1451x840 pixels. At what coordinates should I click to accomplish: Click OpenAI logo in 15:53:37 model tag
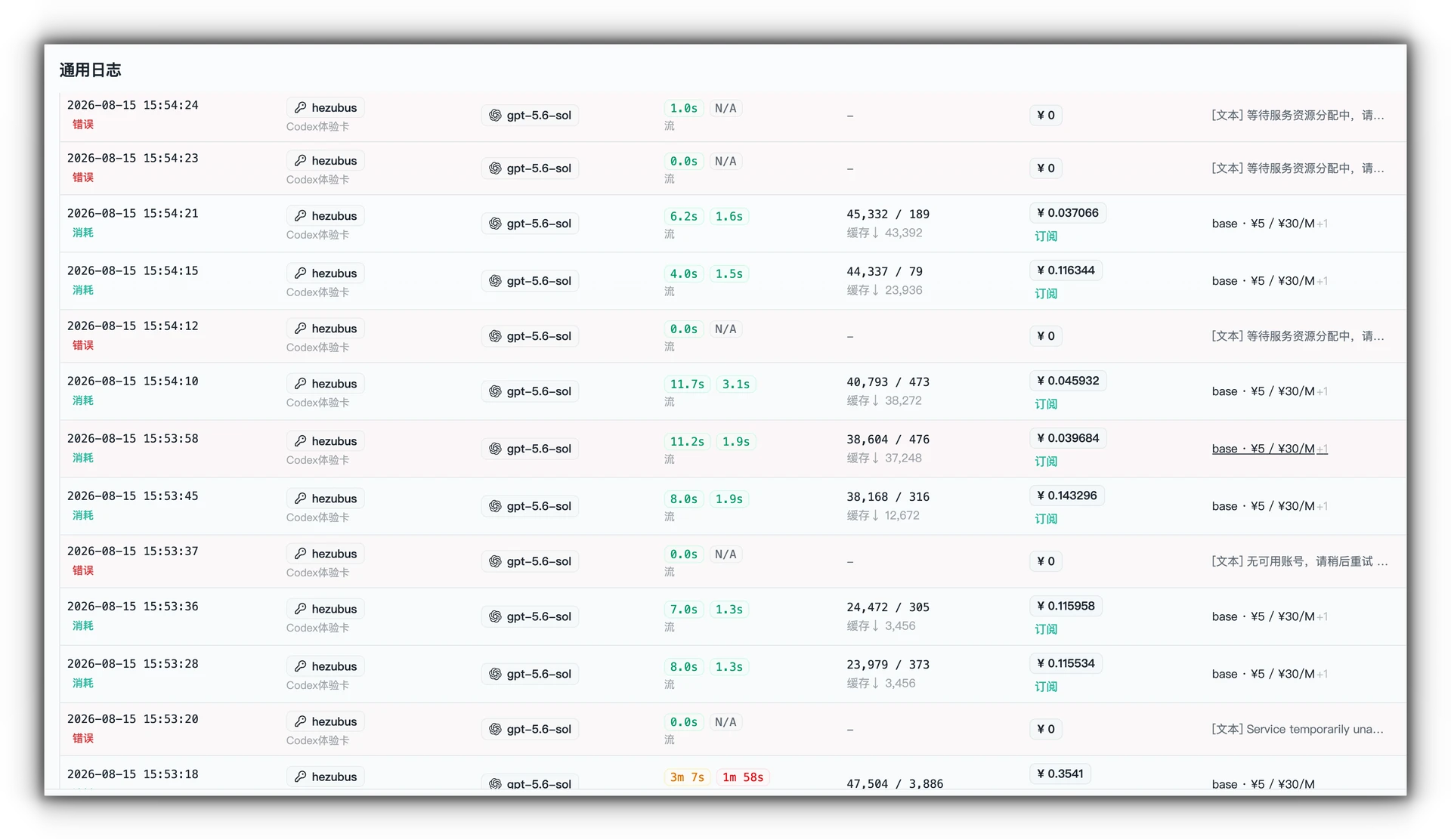coord(495,561)
